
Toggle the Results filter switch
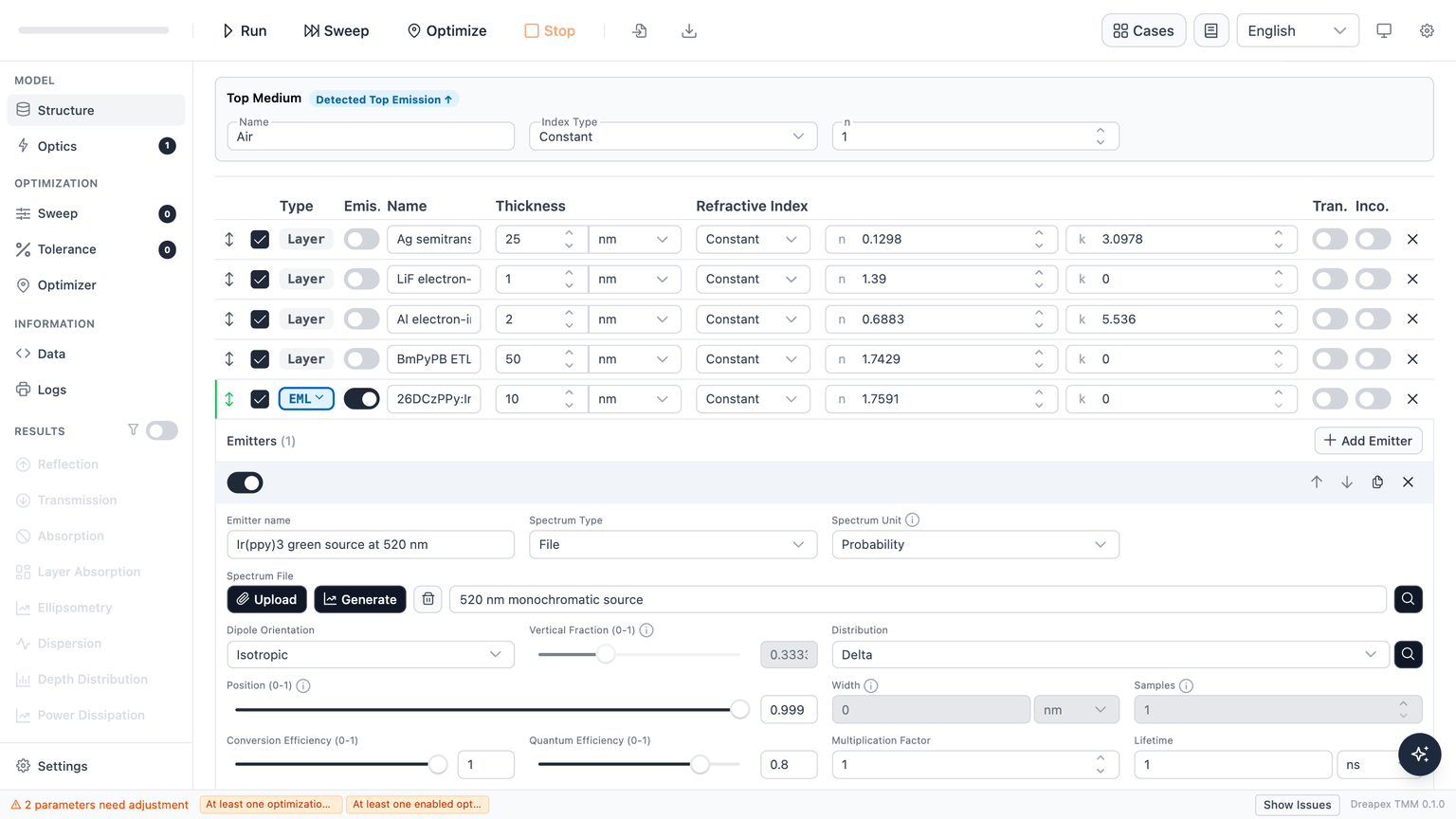pos(162,430)
